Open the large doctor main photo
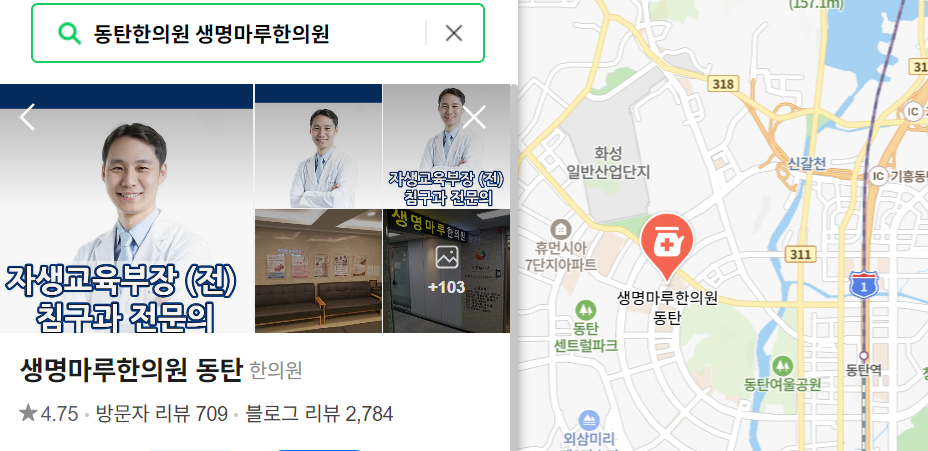 tap(127, 208)
